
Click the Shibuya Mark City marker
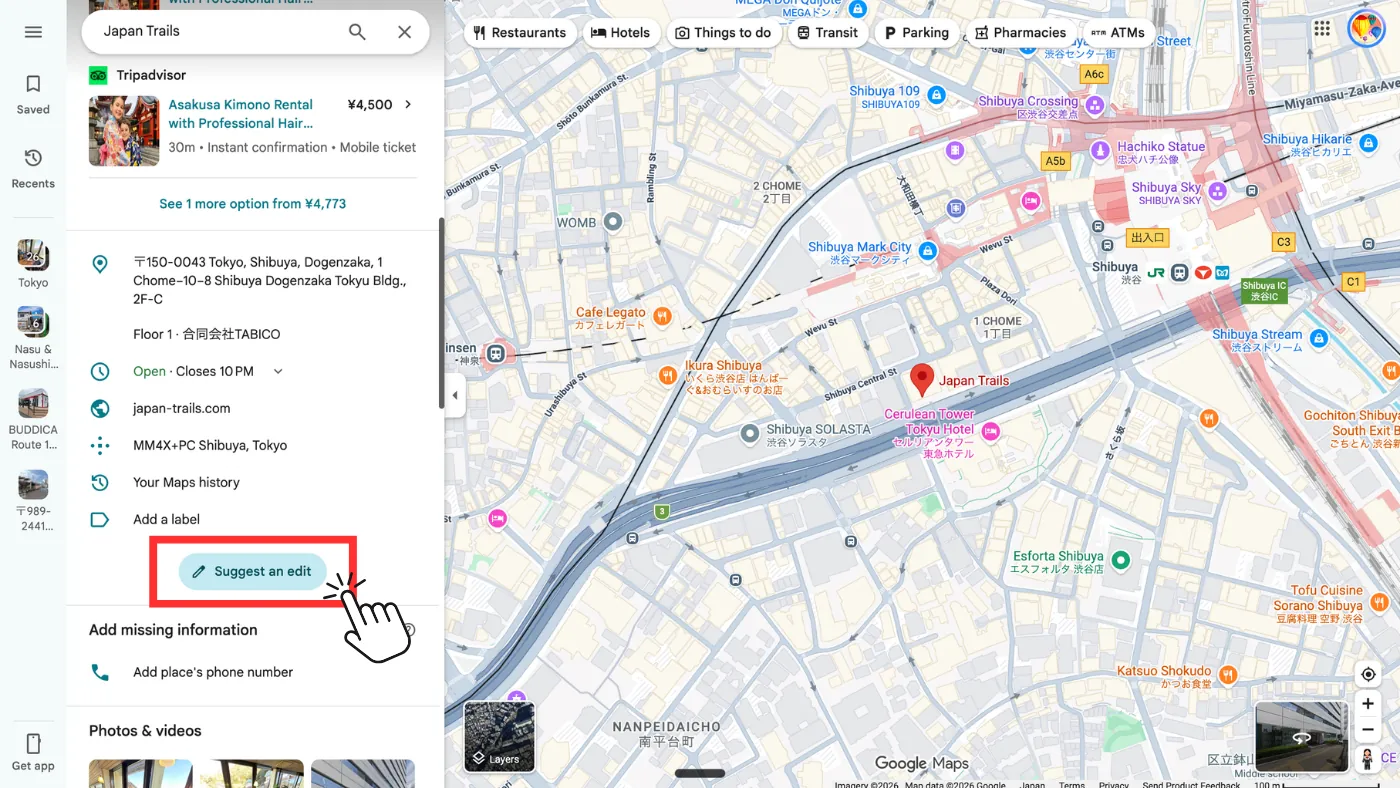tap(928, 250)
